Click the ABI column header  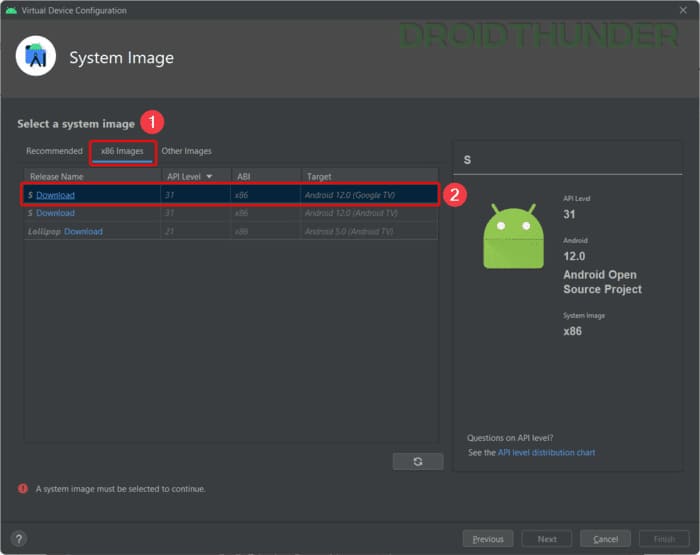[x=266, y=177]
